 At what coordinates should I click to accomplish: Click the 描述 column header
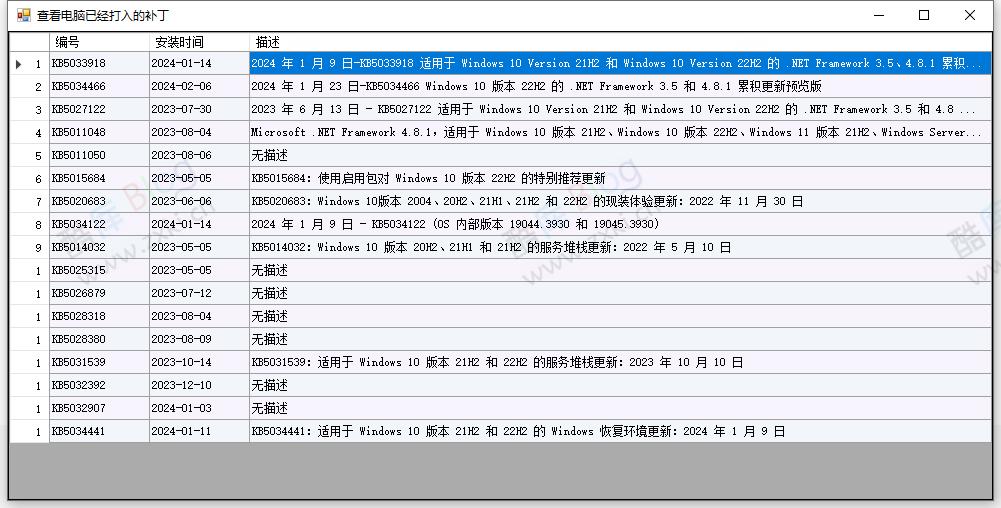(620, 42)
